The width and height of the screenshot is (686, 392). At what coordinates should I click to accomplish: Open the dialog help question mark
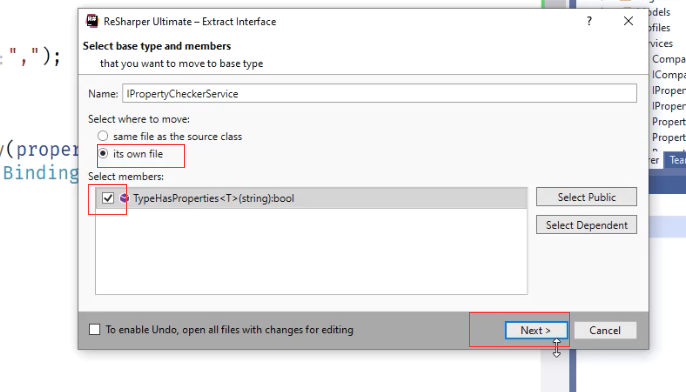pyautogui.click(x=589, y=21)
